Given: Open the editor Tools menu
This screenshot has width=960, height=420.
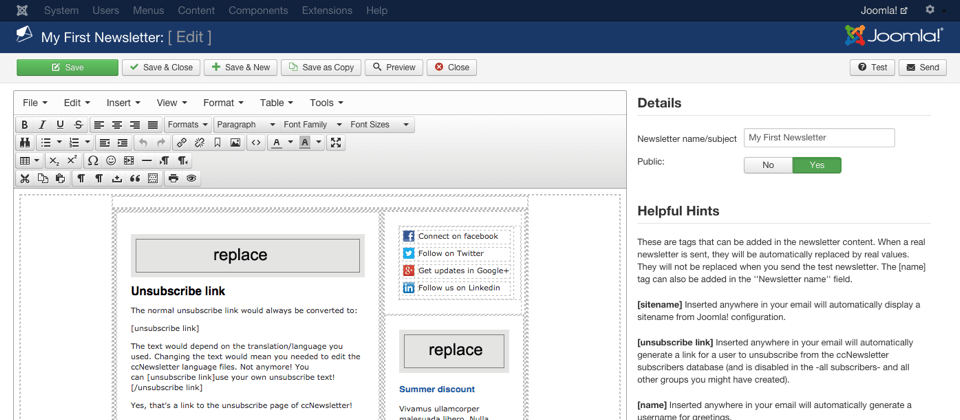Looking at the screenshot, I should [x=326, y=103].
